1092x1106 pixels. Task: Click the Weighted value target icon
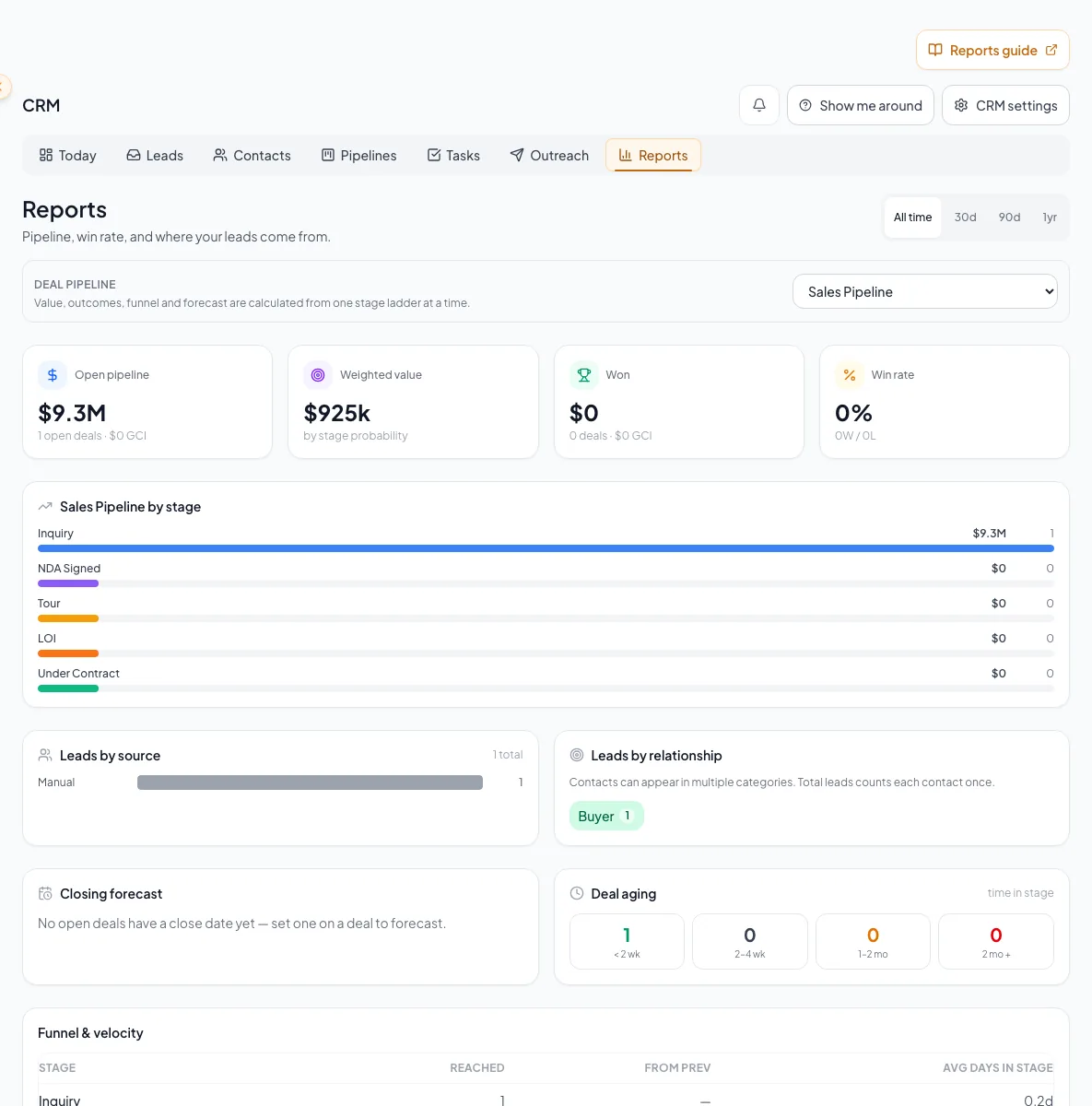[x=318, y=375]
